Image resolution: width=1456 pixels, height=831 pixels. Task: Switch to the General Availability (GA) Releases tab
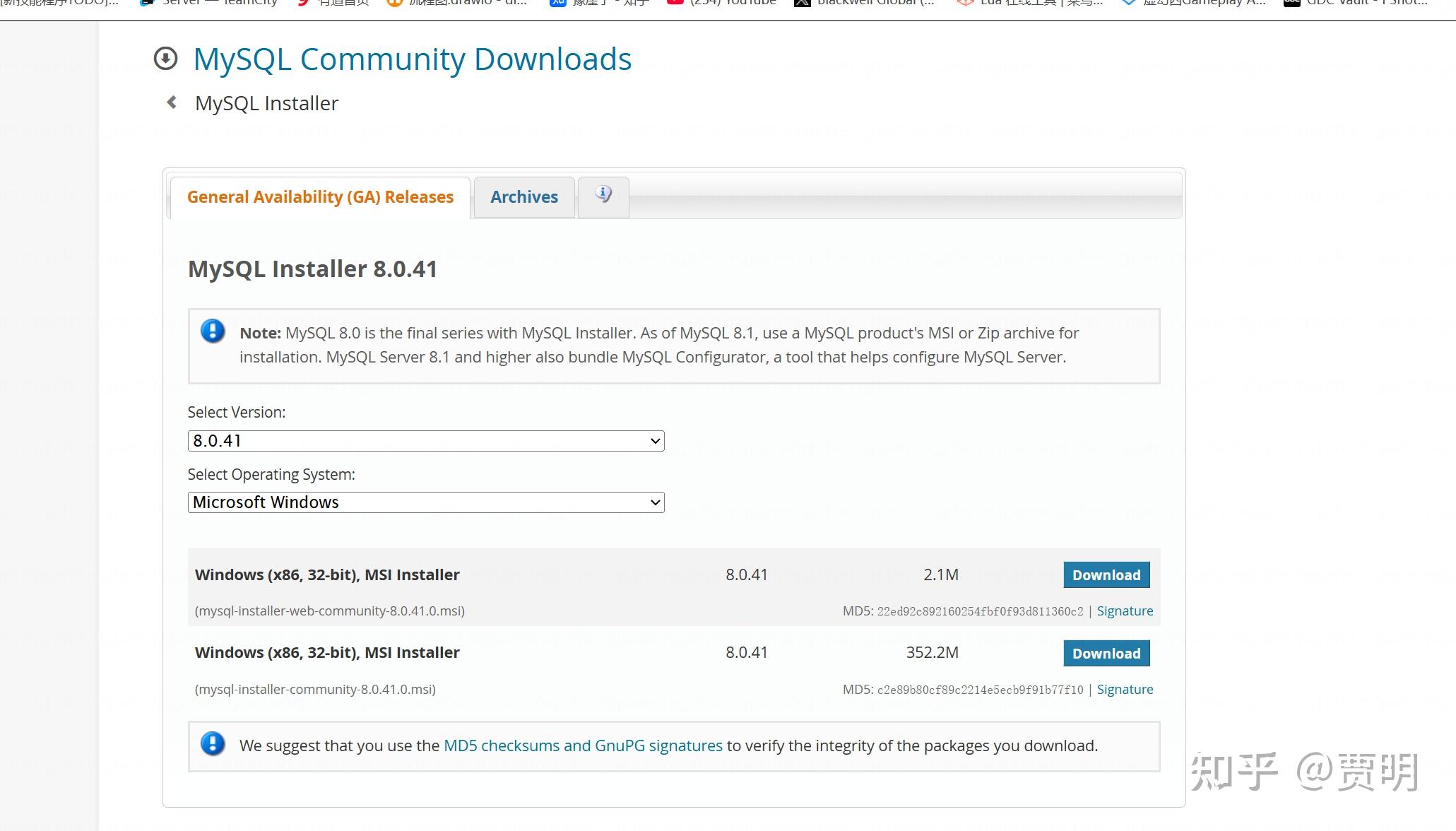click(x=320, y=197)
